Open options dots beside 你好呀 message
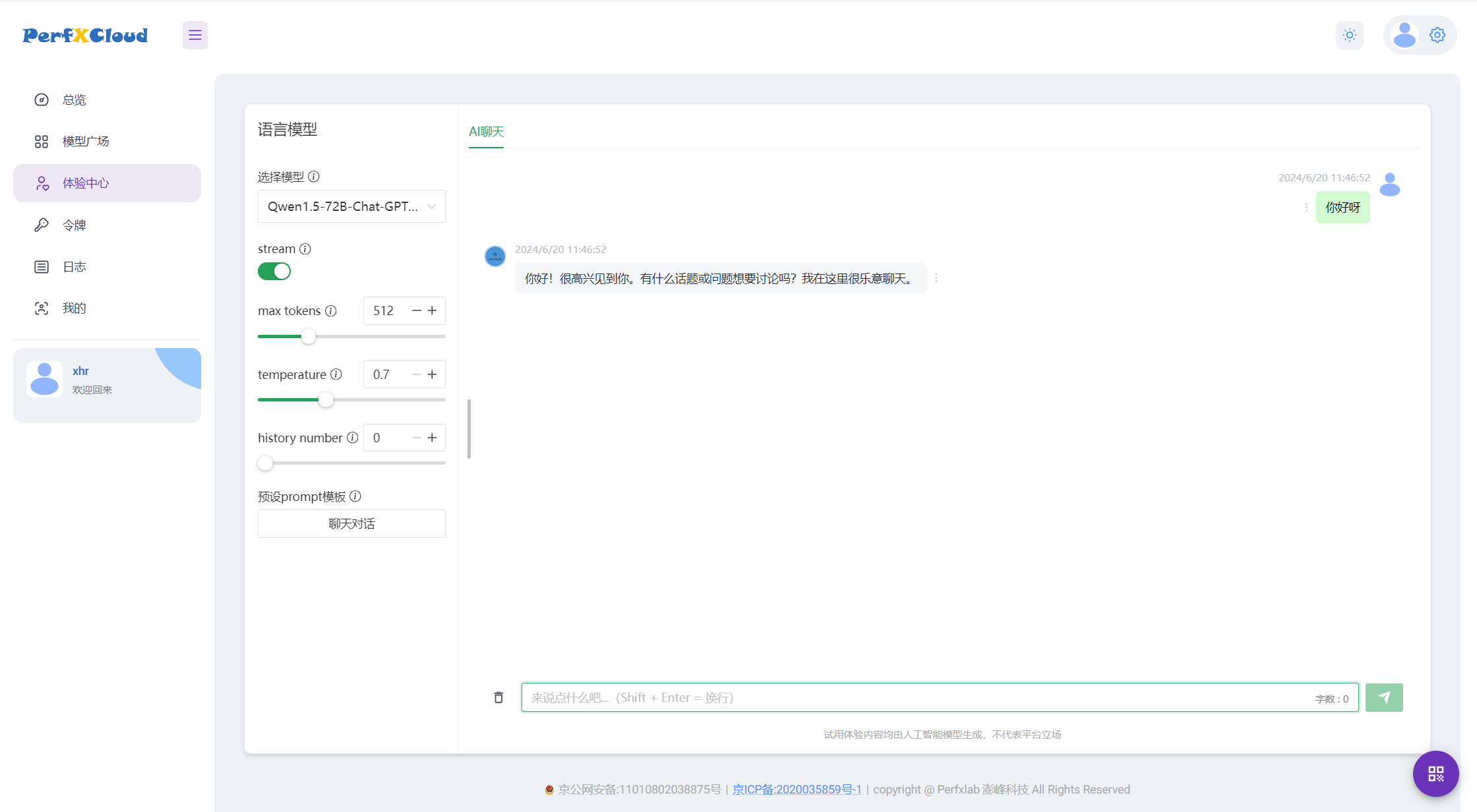 coord(1306,208)
